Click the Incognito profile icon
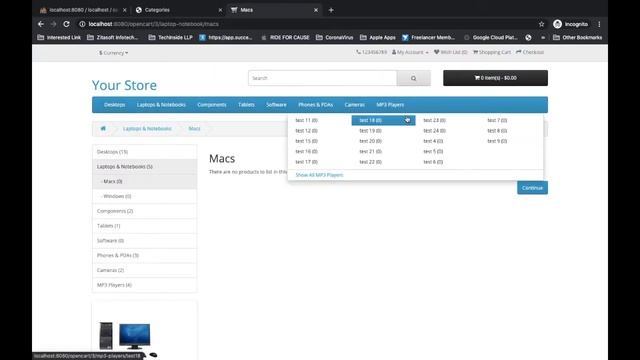 (x=570, y=24)
